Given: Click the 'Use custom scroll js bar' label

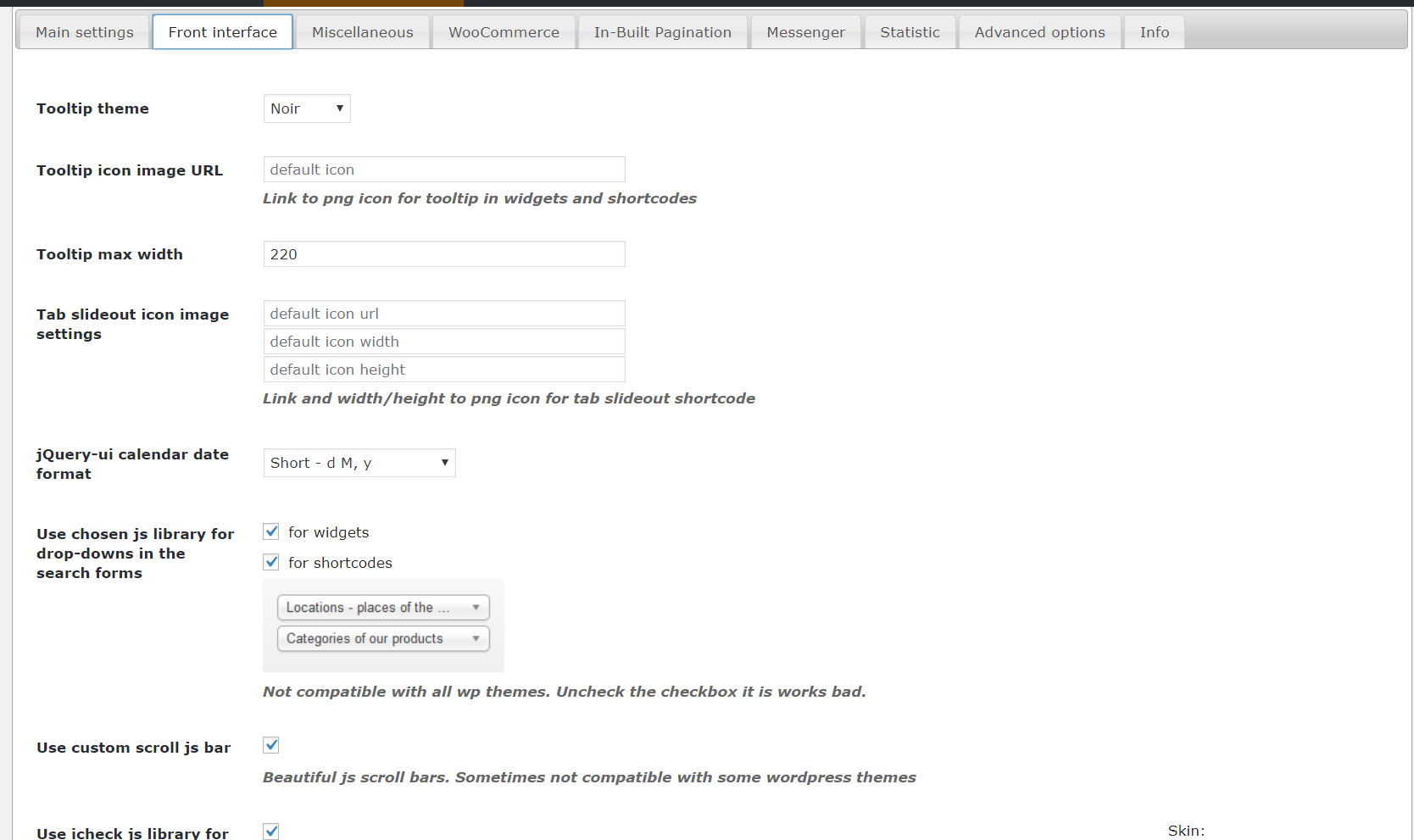Looking at the screenshot, I should (133, 748).
